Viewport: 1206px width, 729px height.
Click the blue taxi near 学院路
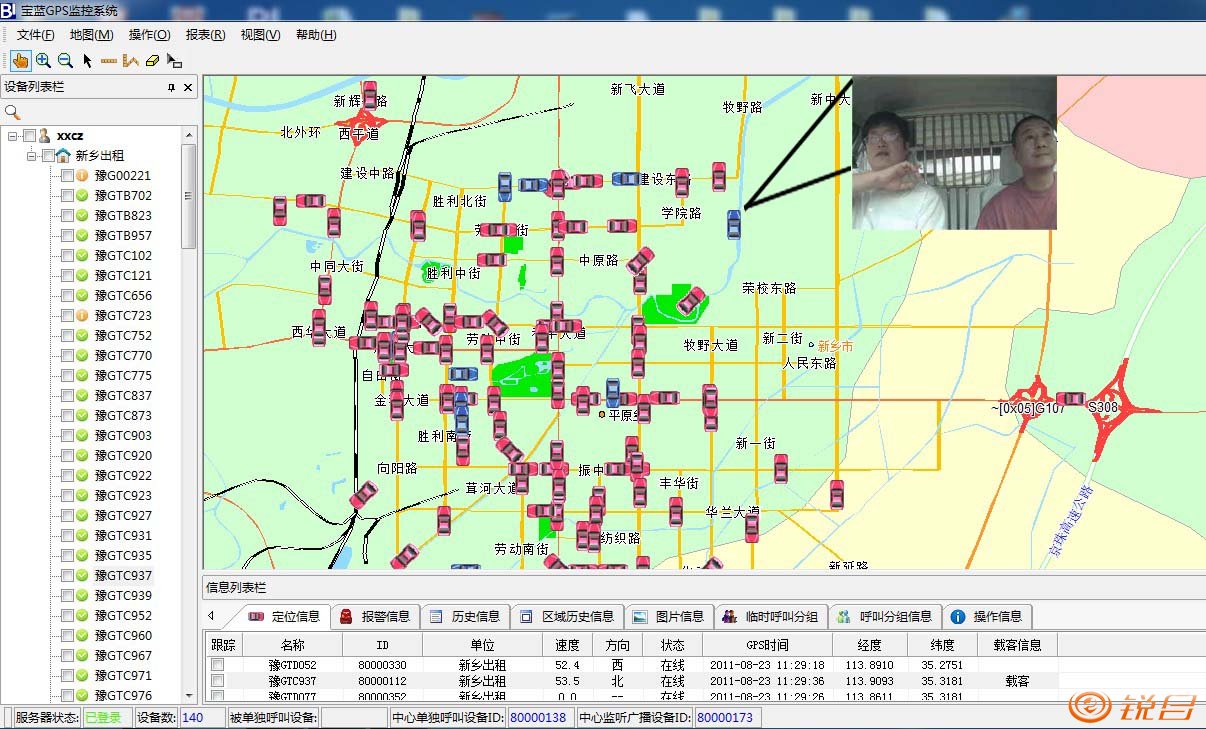coord(734,223)
